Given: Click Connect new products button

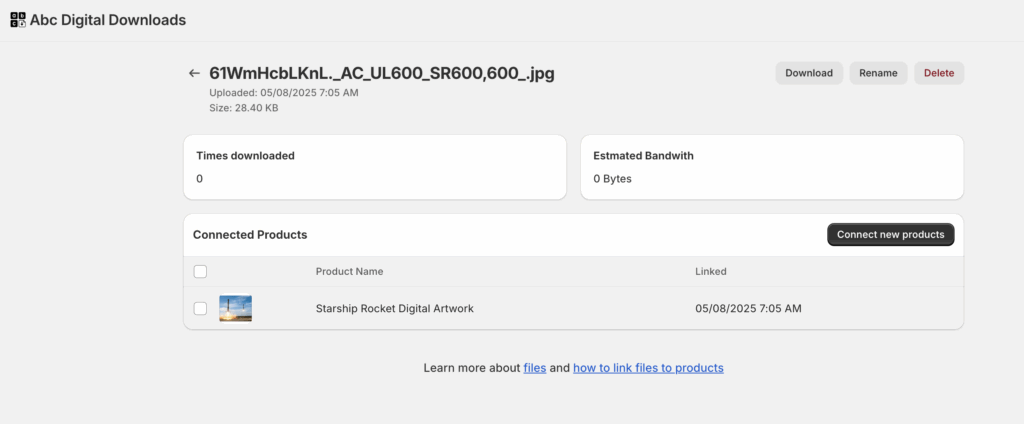Looking at the screenshot, I should pos(891,235).
